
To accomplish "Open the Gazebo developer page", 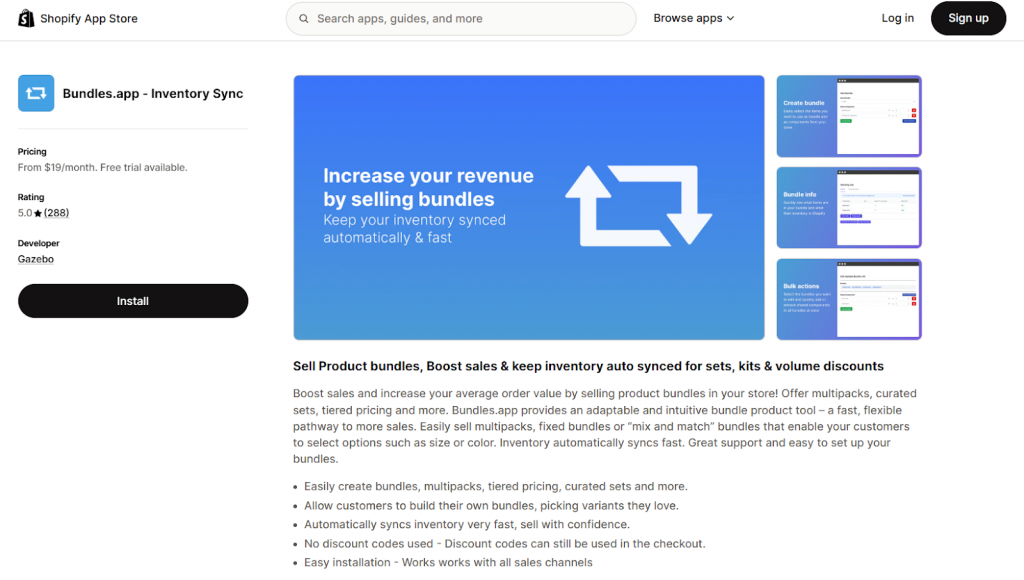I will [x=35, y=259].
